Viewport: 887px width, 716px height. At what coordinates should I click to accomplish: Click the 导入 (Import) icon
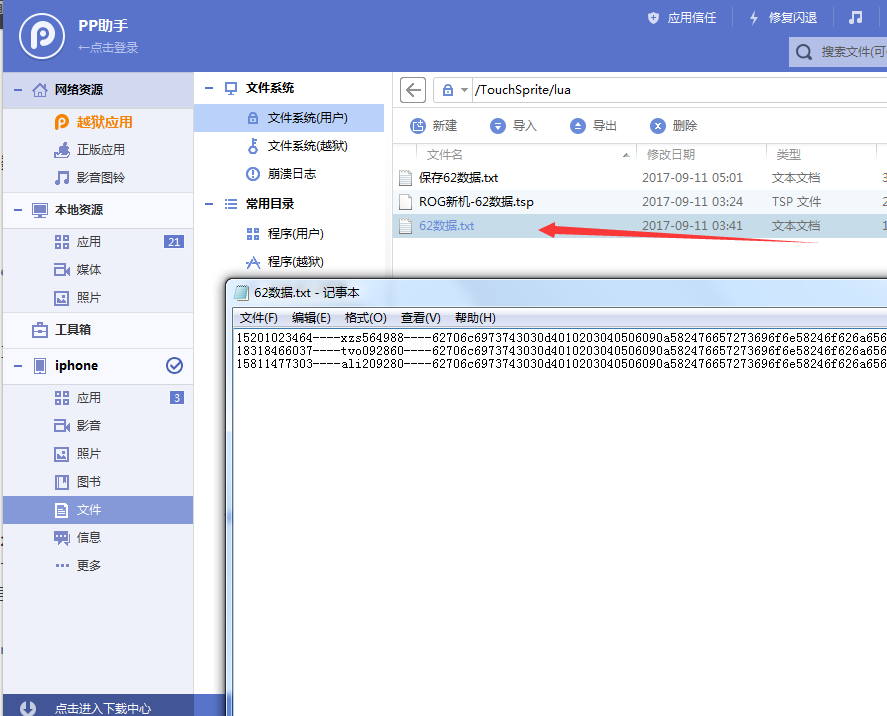[x=499, y=125]
